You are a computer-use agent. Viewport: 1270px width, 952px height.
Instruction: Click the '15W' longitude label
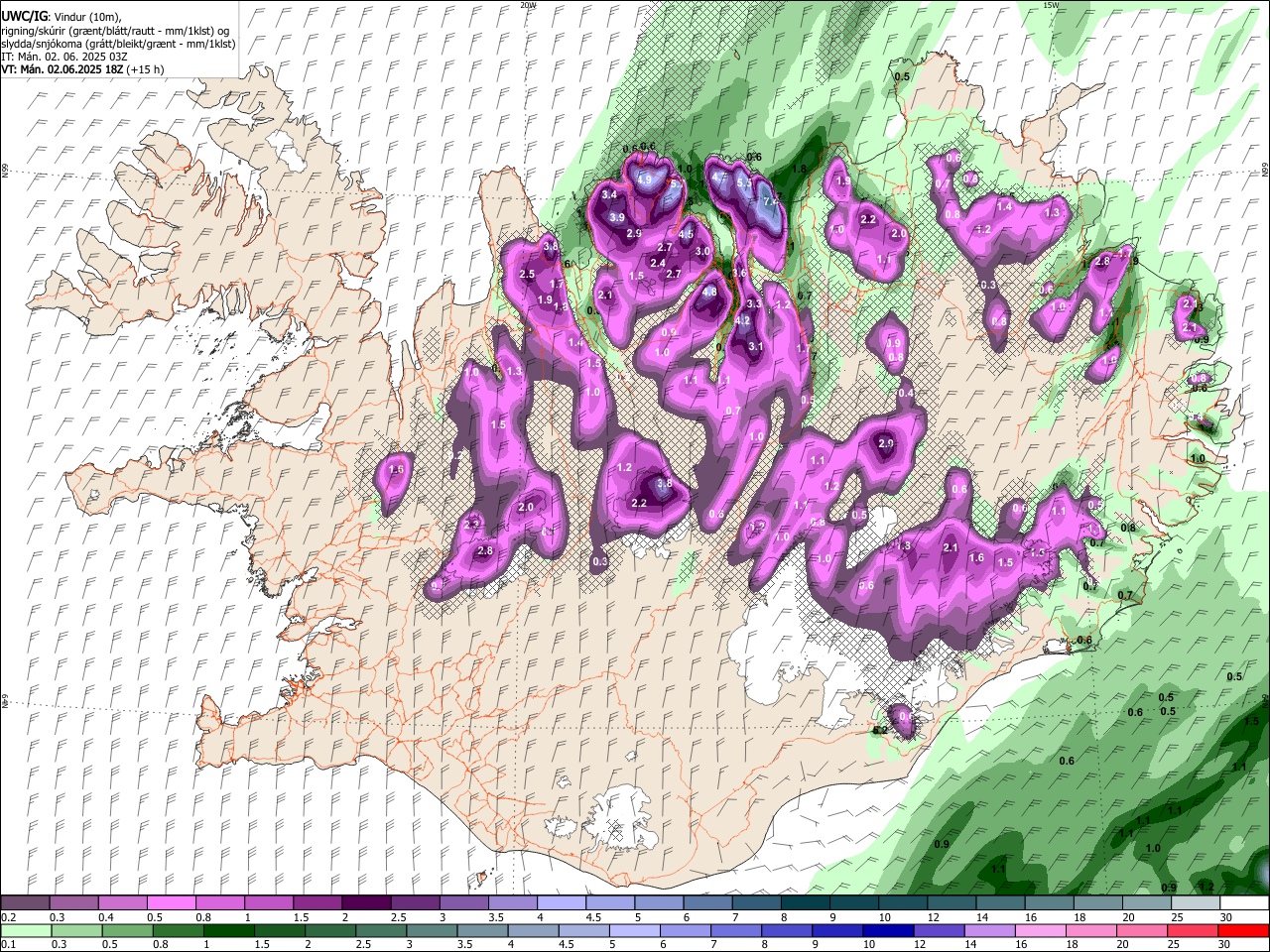pos(1051,5)
